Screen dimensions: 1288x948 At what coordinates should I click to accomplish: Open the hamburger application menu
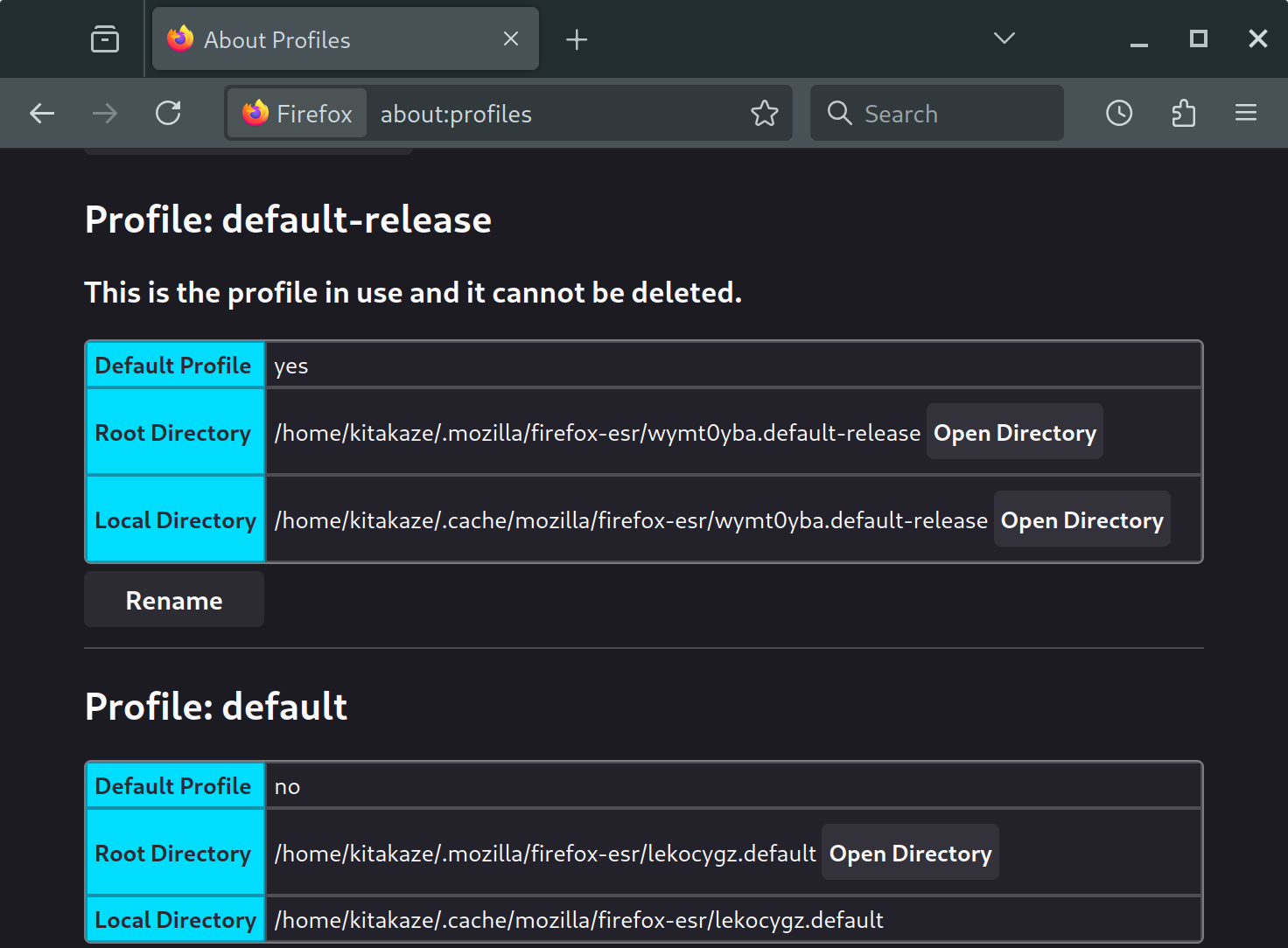(x=1246, y=113)
